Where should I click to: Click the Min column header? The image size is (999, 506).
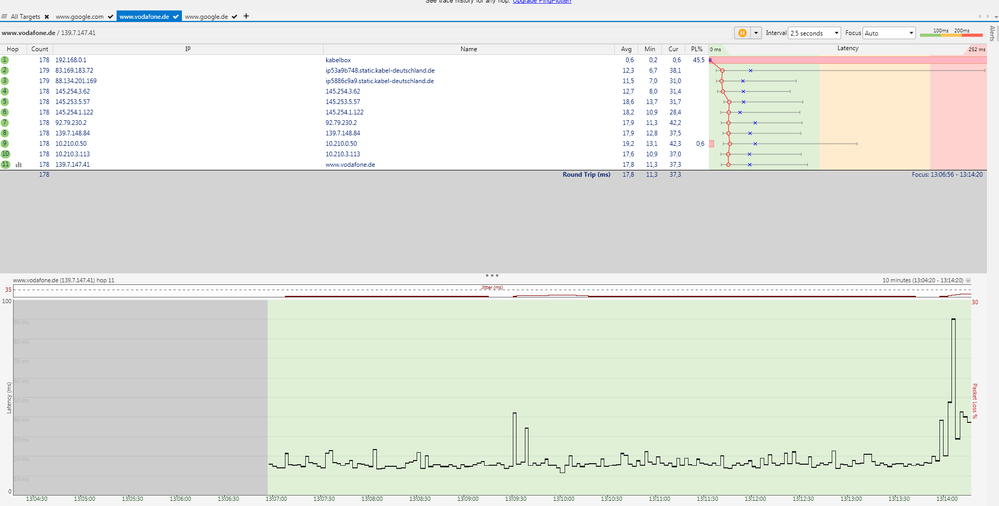[649, 49]
